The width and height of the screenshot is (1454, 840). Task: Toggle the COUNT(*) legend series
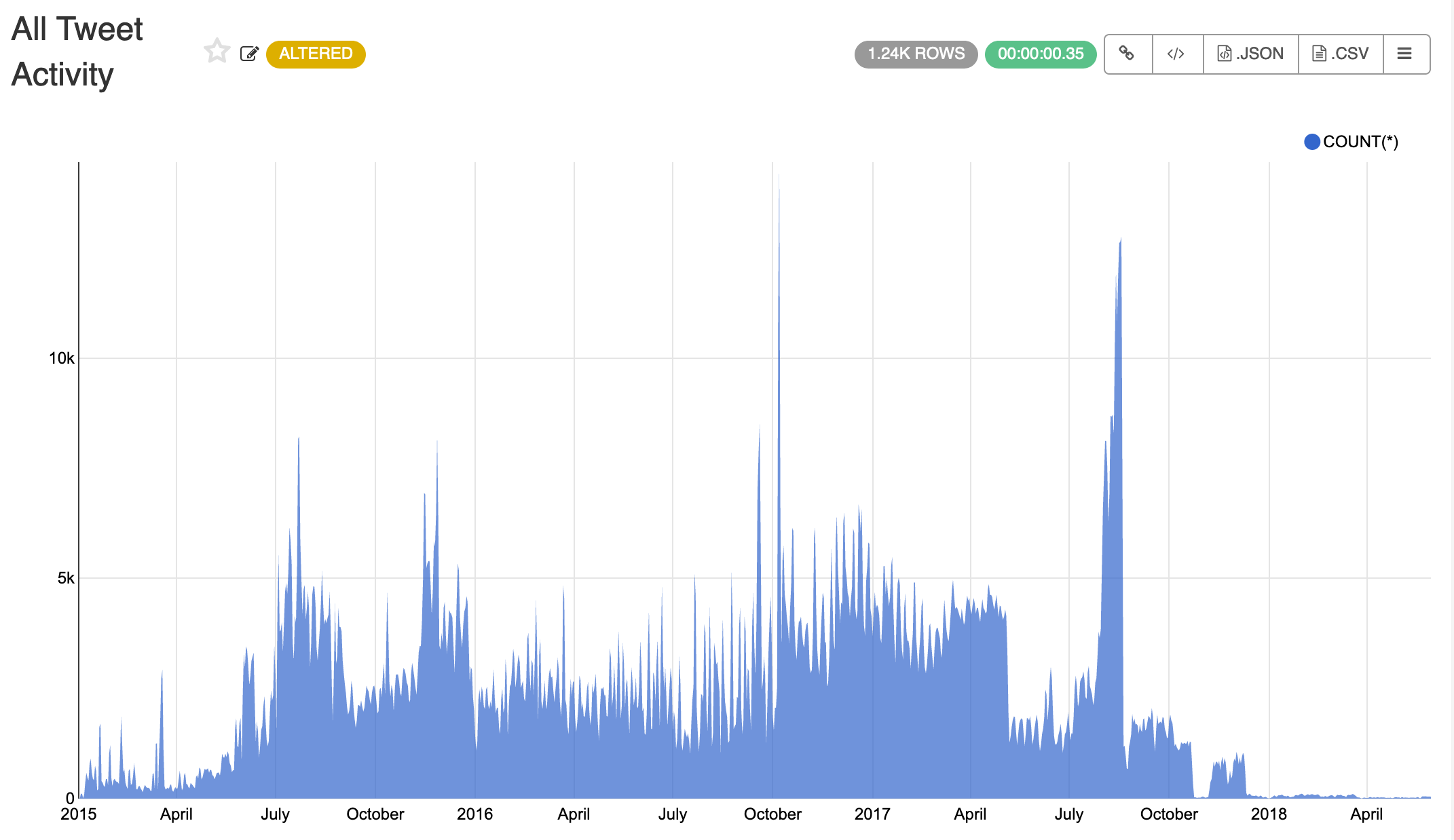pyautogui.click(x=1352, y=142)
